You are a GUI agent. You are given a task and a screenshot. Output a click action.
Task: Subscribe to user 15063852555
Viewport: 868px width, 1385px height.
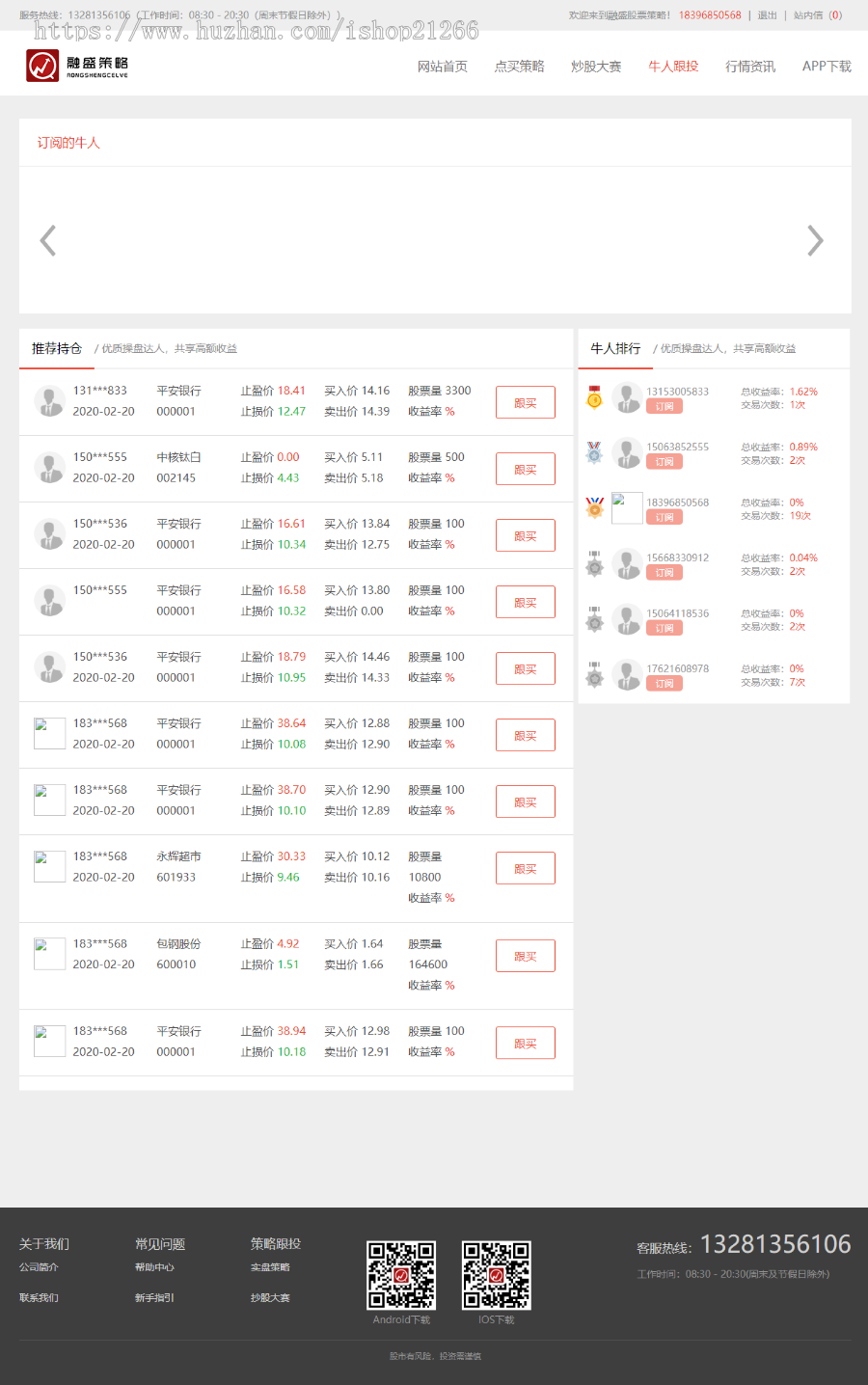pyautogui.click(x=665, y=462)
